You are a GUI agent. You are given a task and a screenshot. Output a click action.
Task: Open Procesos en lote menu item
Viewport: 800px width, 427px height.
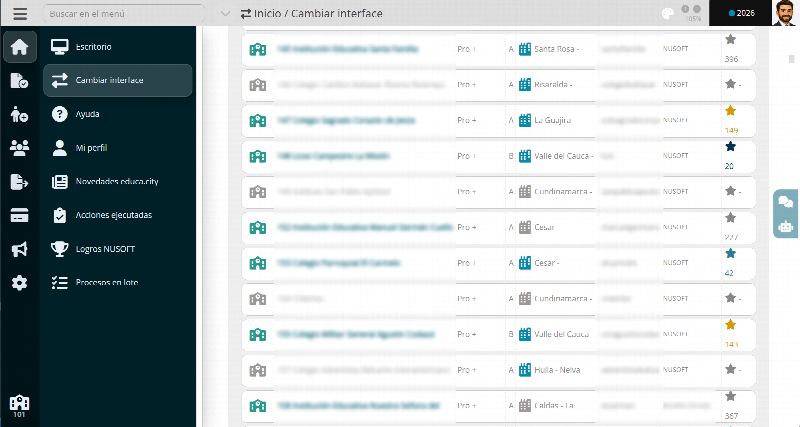coord(117,283)
